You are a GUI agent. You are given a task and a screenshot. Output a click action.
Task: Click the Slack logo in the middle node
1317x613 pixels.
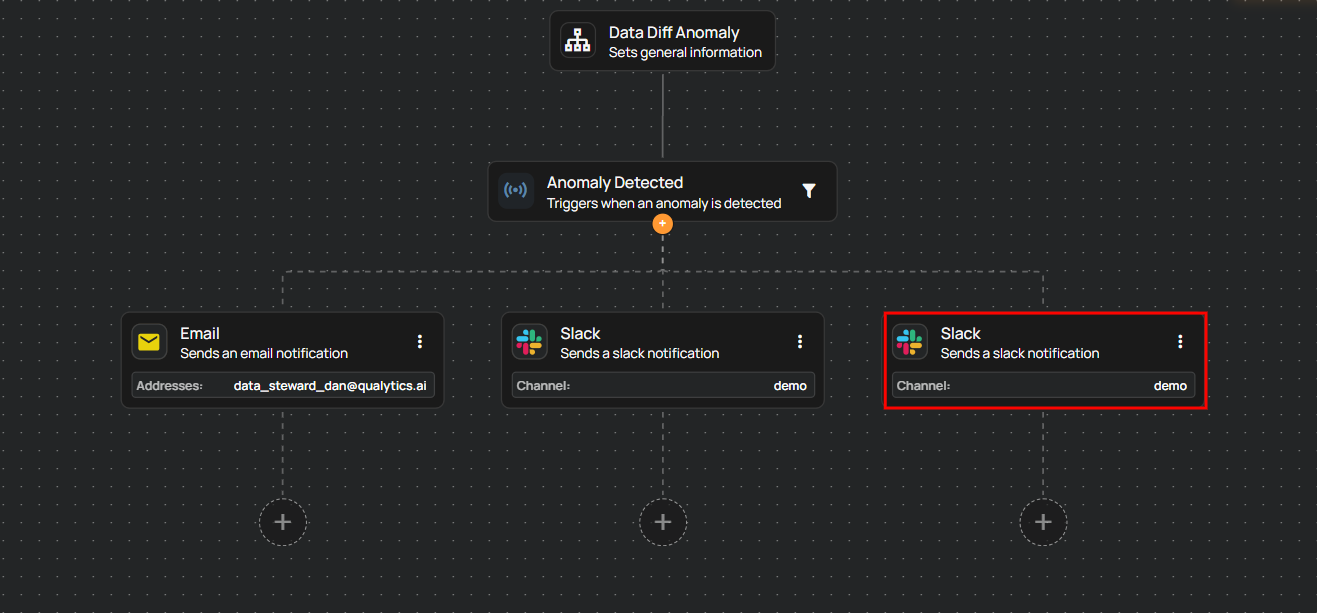click(x=529, y=342)
